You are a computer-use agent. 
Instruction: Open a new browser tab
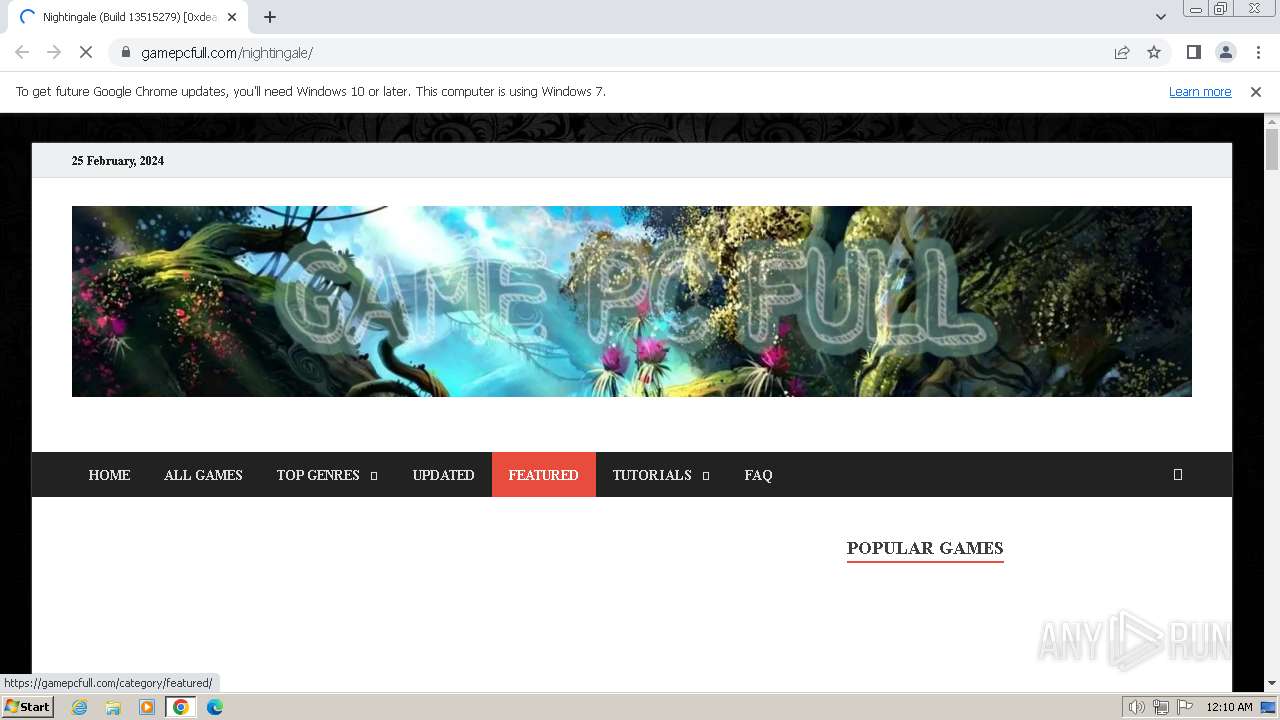(x=270, y=17)
